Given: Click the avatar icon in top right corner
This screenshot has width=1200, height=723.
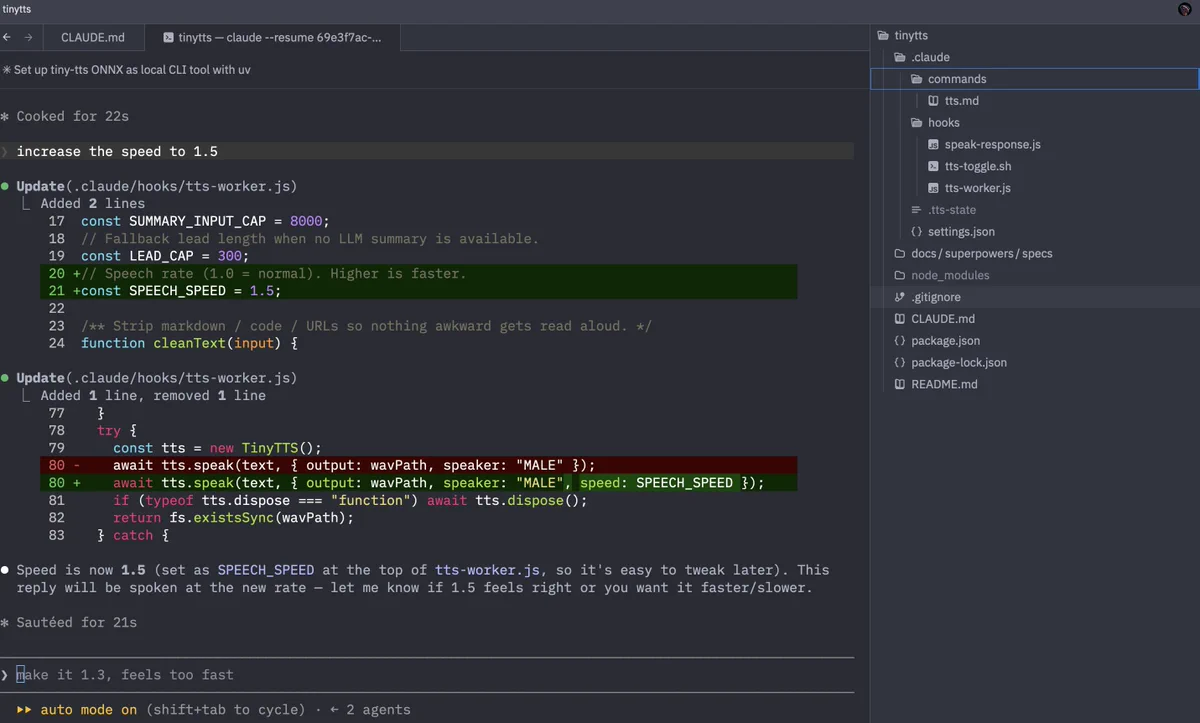Looking at the screenshot, I should pos(1185,9).
